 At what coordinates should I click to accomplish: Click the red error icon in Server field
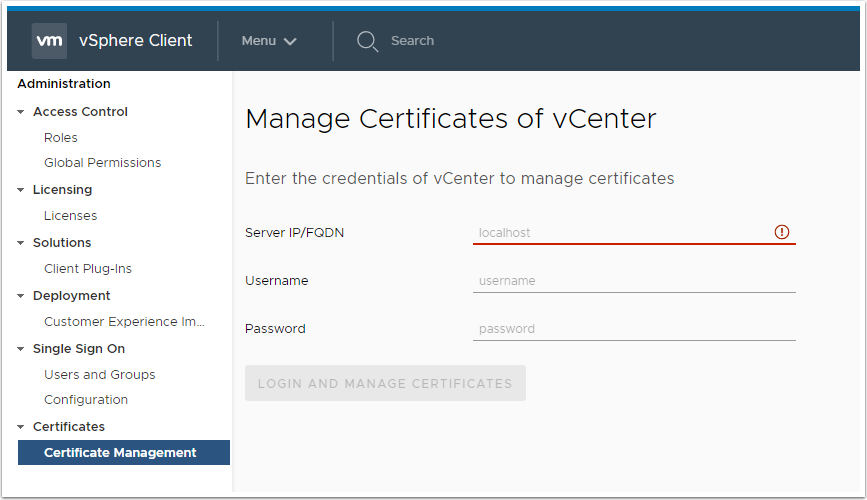pyautogui.click(x=781, y=232)
